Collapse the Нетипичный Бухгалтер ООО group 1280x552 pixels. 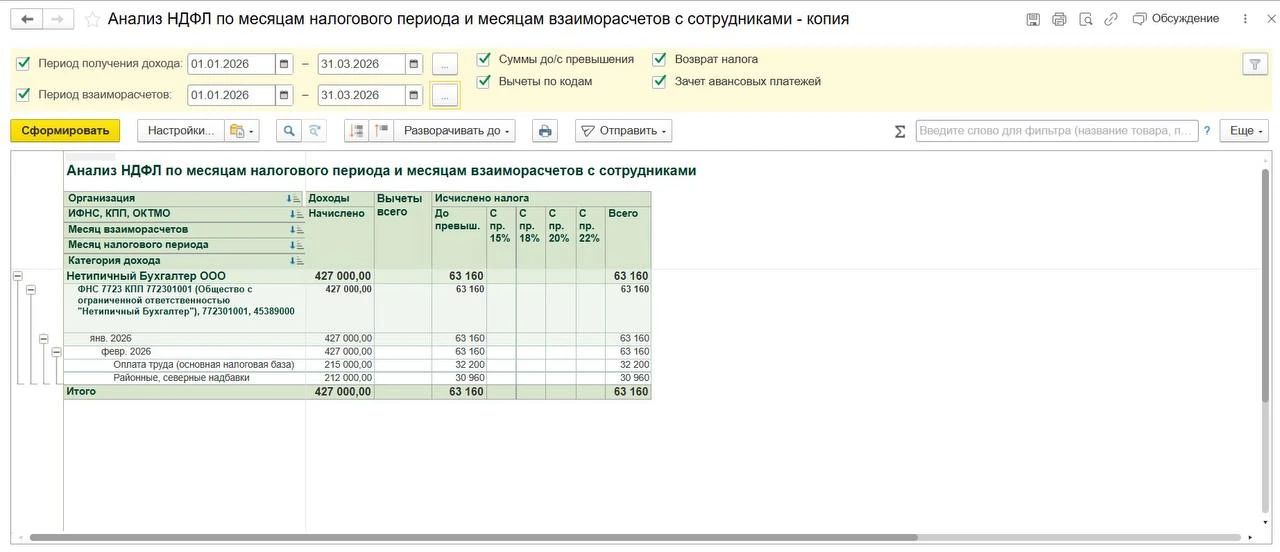17,276
